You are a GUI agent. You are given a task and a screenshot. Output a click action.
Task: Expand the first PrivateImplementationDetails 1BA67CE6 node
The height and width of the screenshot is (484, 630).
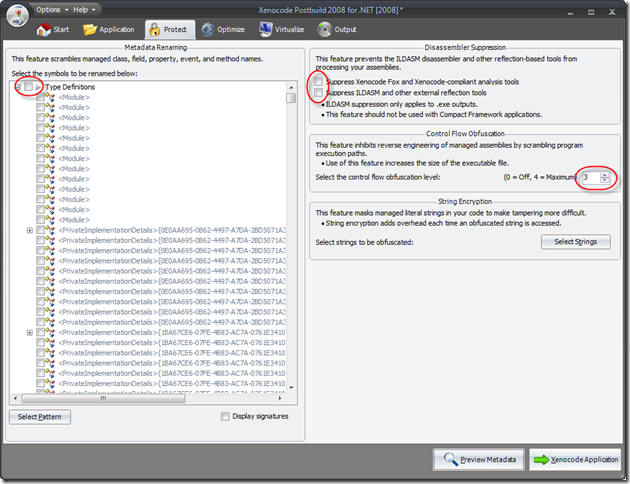(x=29, y=332)
